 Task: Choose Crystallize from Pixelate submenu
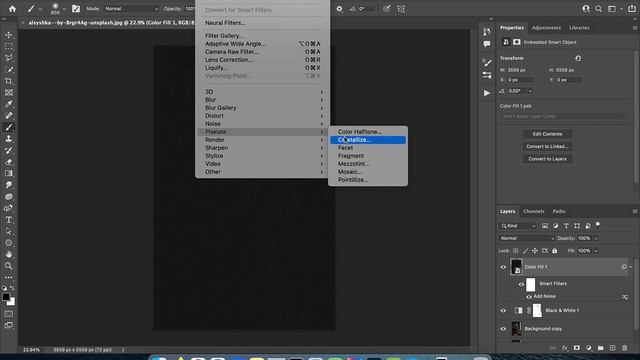click(368, 140)
